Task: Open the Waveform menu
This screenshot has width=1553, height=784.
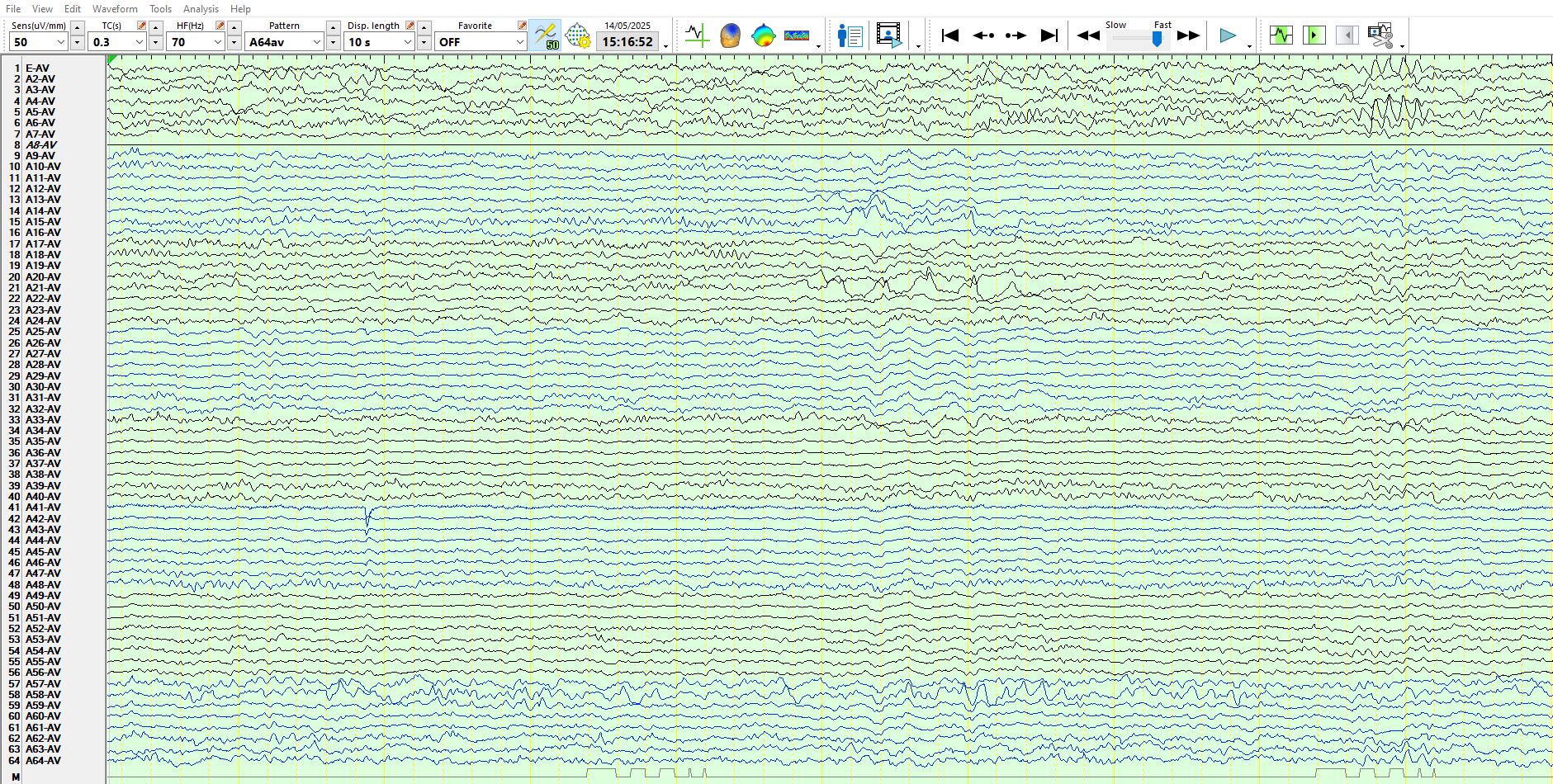Action: (x=115, y=9)
